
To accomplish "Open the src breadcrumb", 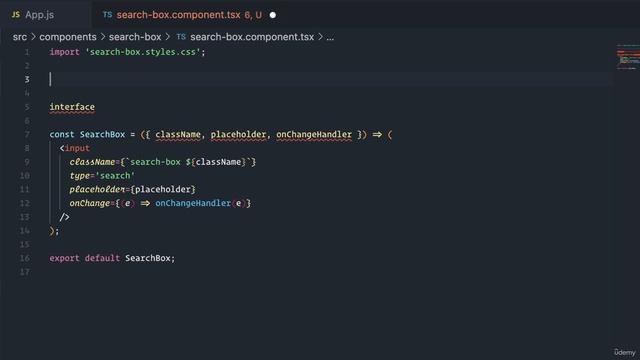I will tap(20, 37).
